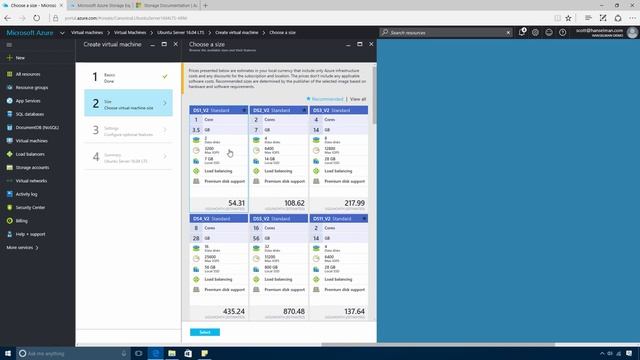Open App Services in sidebar
The height and width of the screenshot is (360, 640).
(28, 101)
